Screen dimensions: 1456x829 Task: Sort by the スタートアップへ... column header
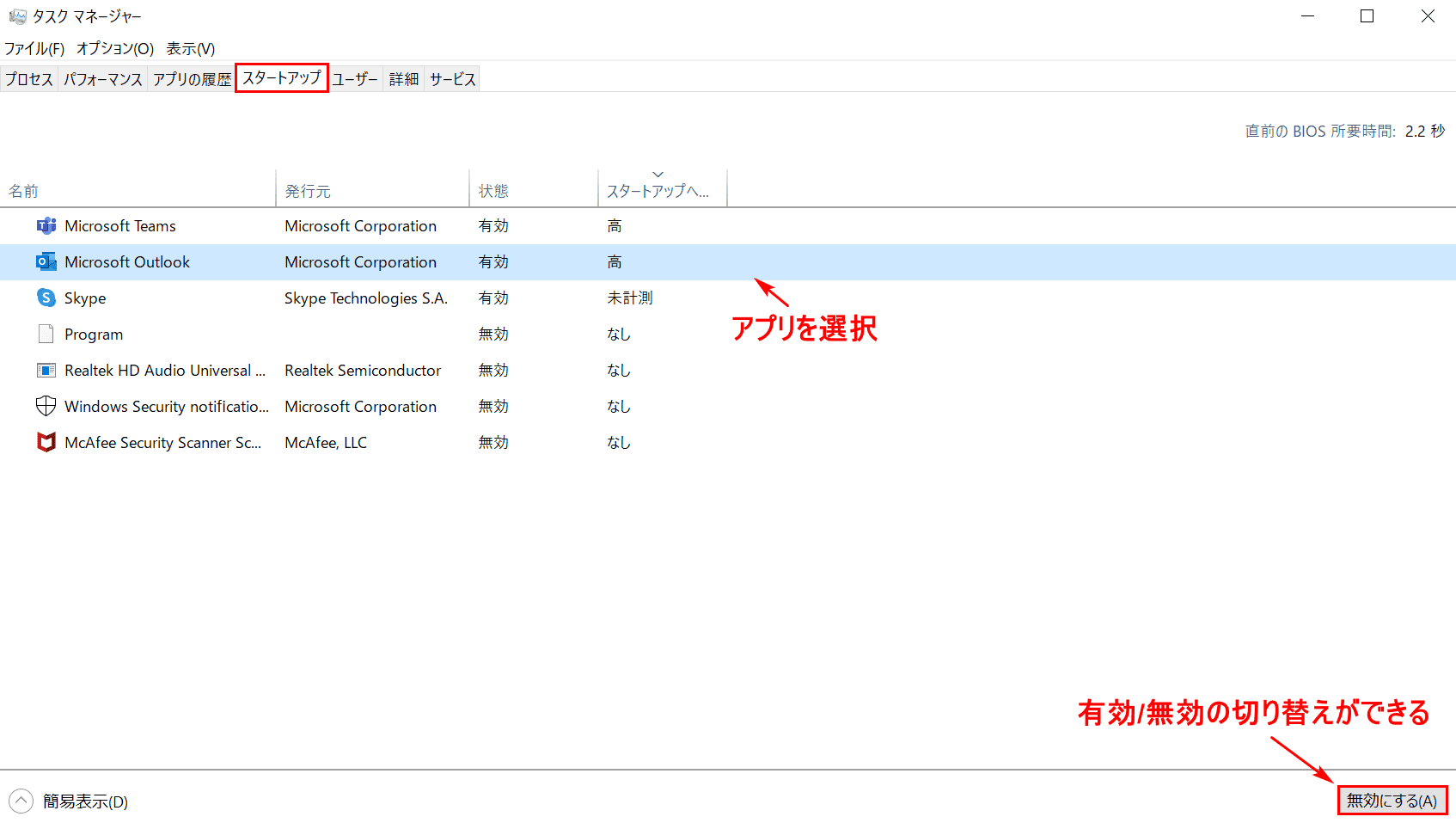[x=663, y=191]
